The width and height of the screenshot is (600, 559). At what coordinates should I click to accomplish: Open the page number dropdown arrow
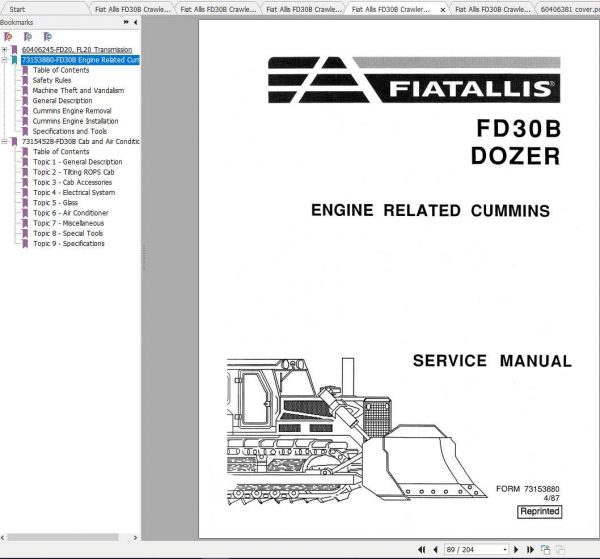click(505, 550)
